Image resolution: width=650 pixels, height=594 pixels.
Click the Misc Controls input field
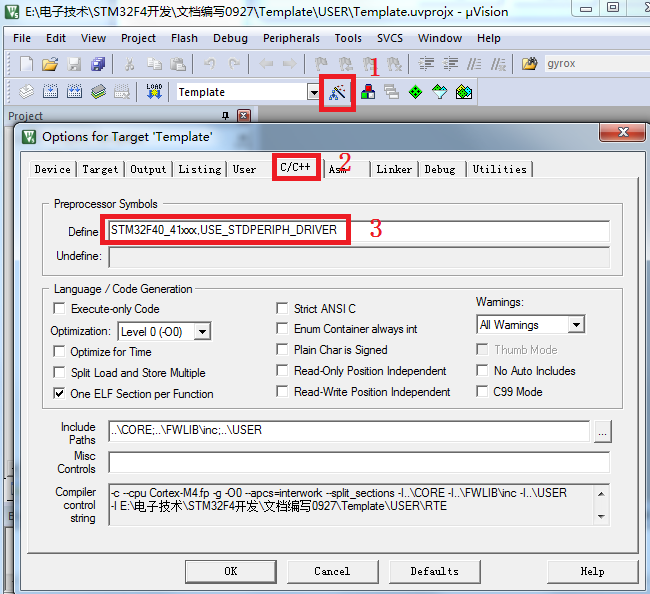click(x=359, y=462)
